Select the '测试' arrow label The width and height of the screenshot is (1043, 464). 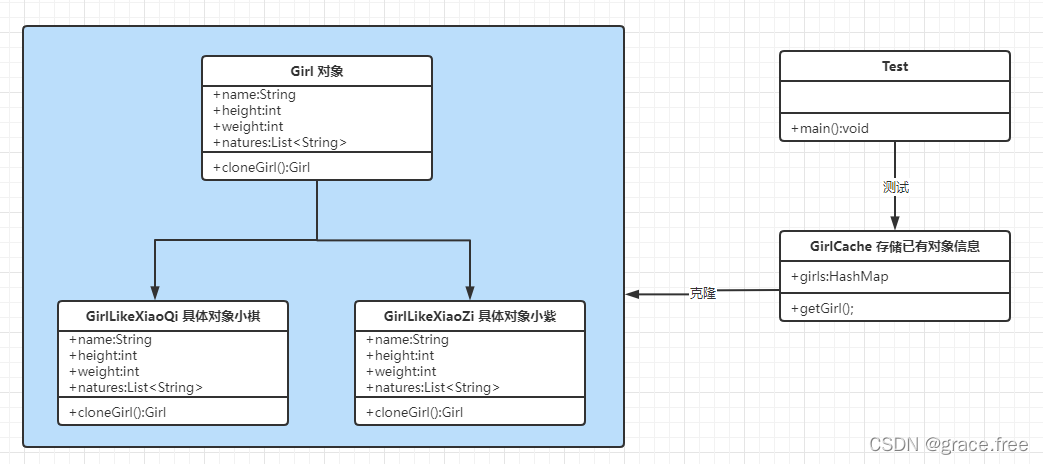(895, 187)
